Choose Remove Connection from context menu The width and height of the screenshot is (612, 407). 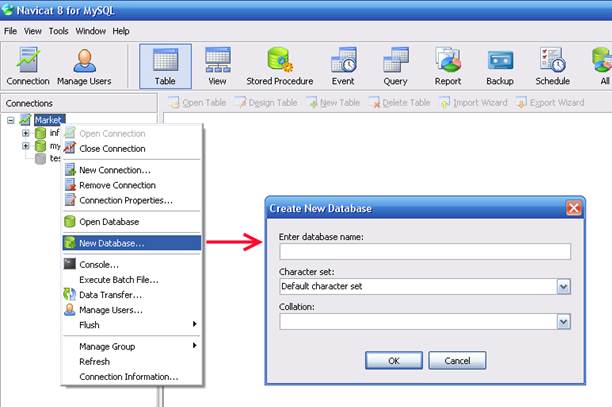point(132,185)
